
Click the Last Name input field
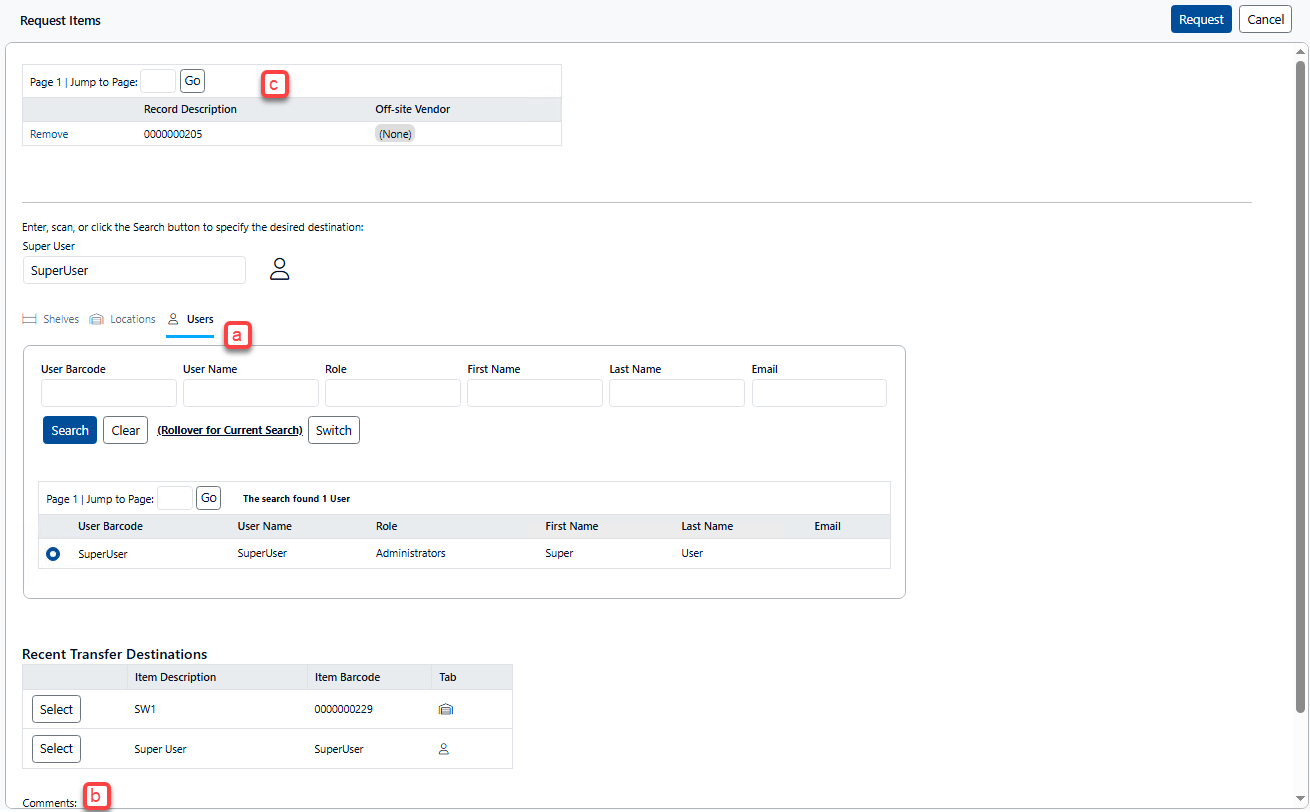coord(676,393)
